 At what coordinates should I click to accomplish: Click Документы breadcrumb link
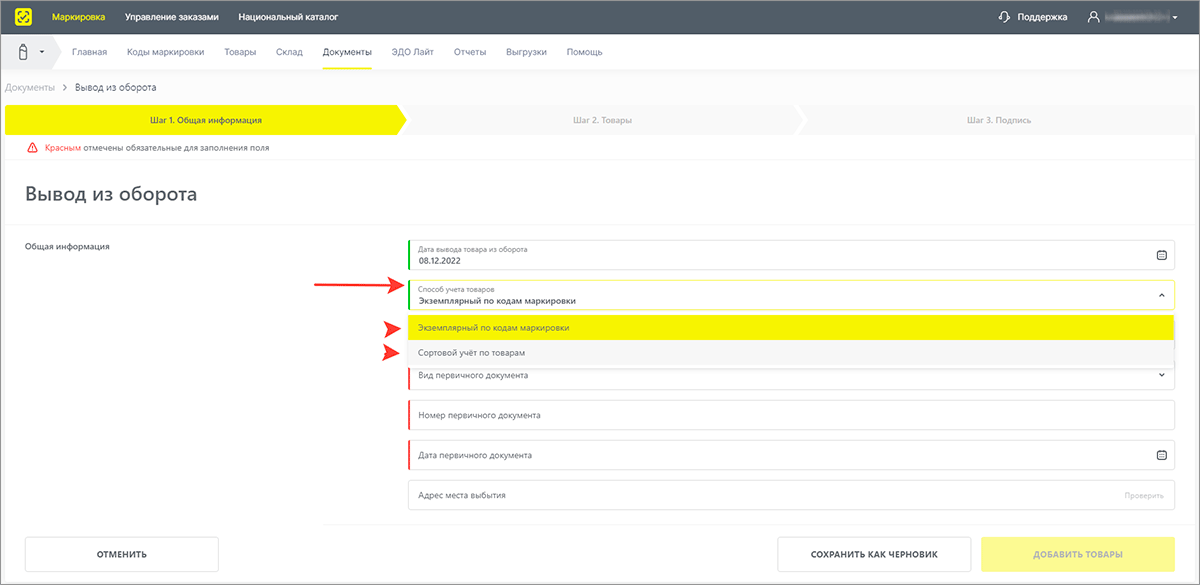(30, 88)
